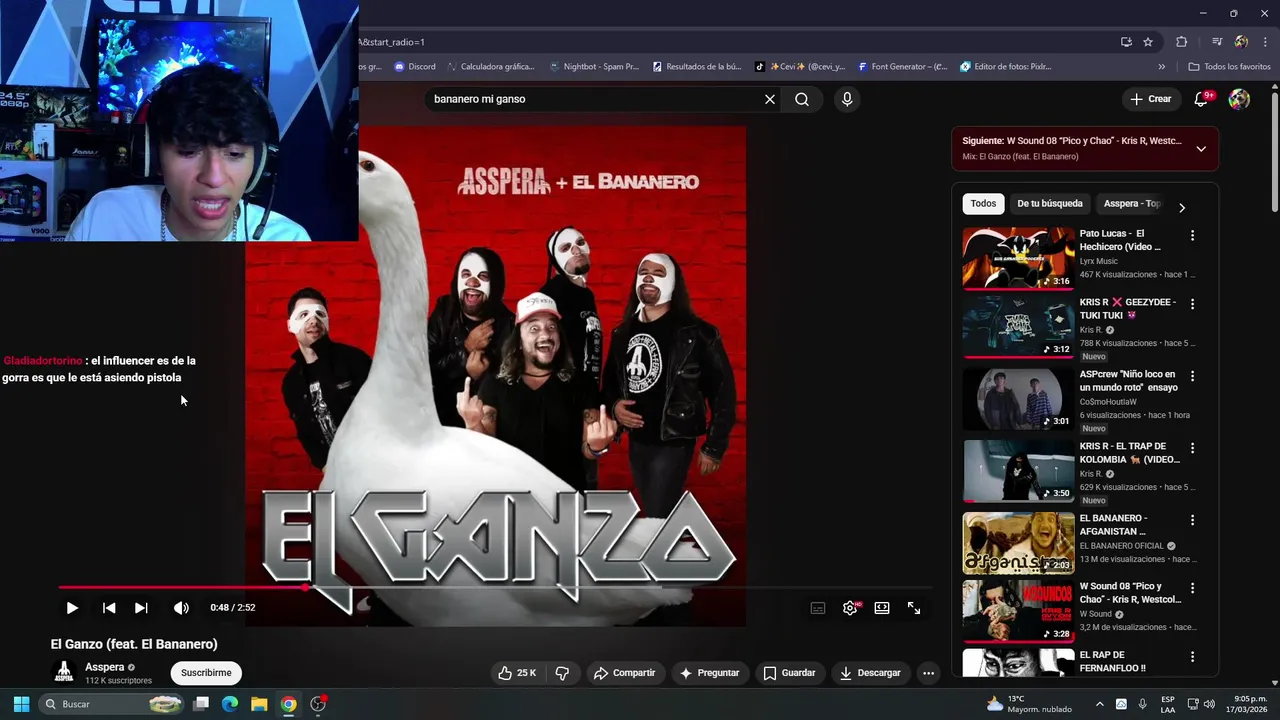Open Todos los favoritos folder
Image resolution: width=1280 pixels, height=720 pixels.
pos(1230,67)
